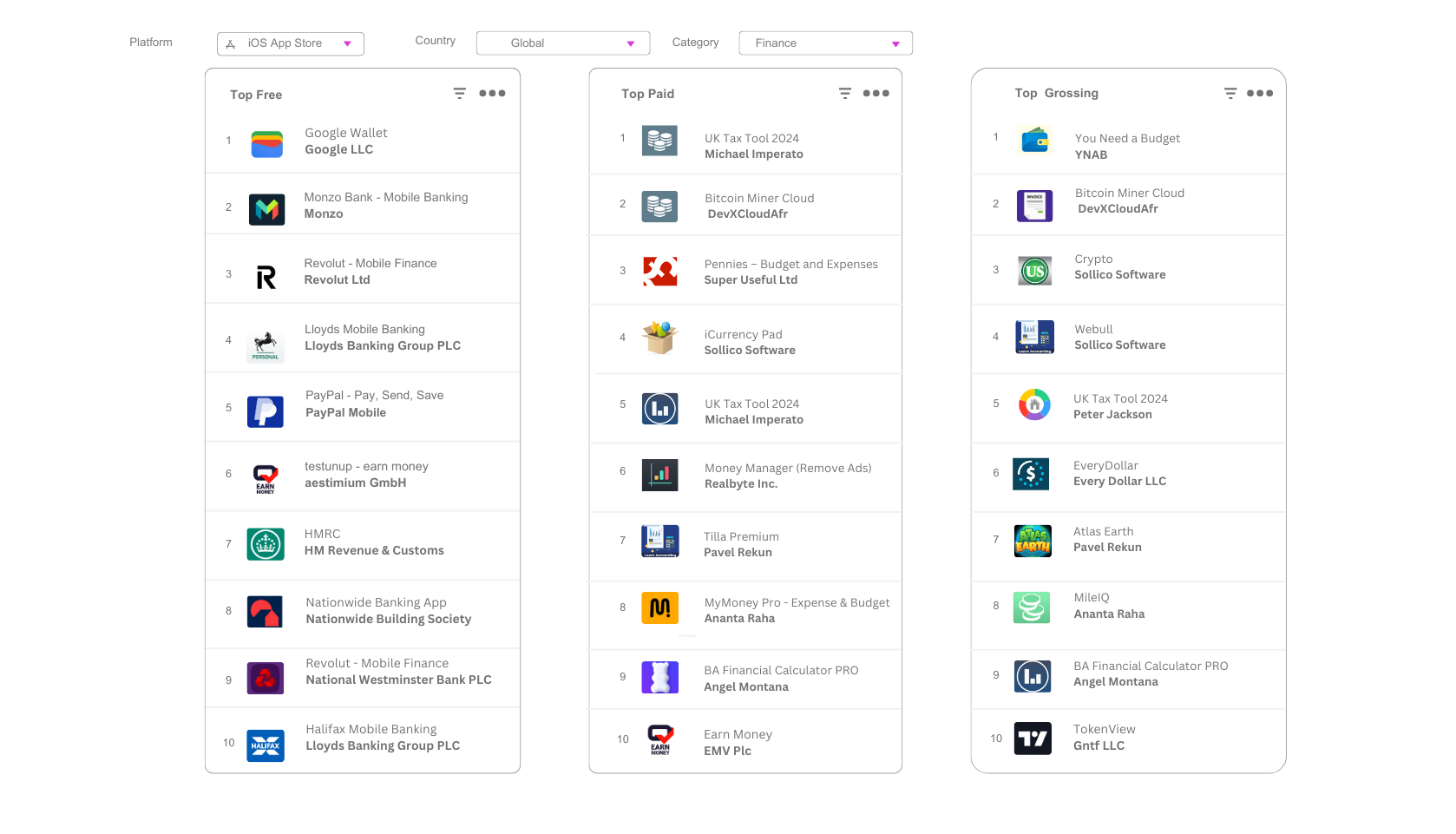Click the Crypto US coin icon
1456x834 pixels.
[1034, 272]
